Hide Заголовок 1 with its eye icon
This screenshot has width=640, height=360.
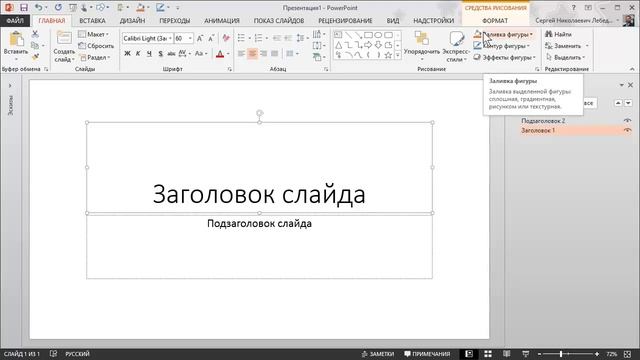[627, 130]
